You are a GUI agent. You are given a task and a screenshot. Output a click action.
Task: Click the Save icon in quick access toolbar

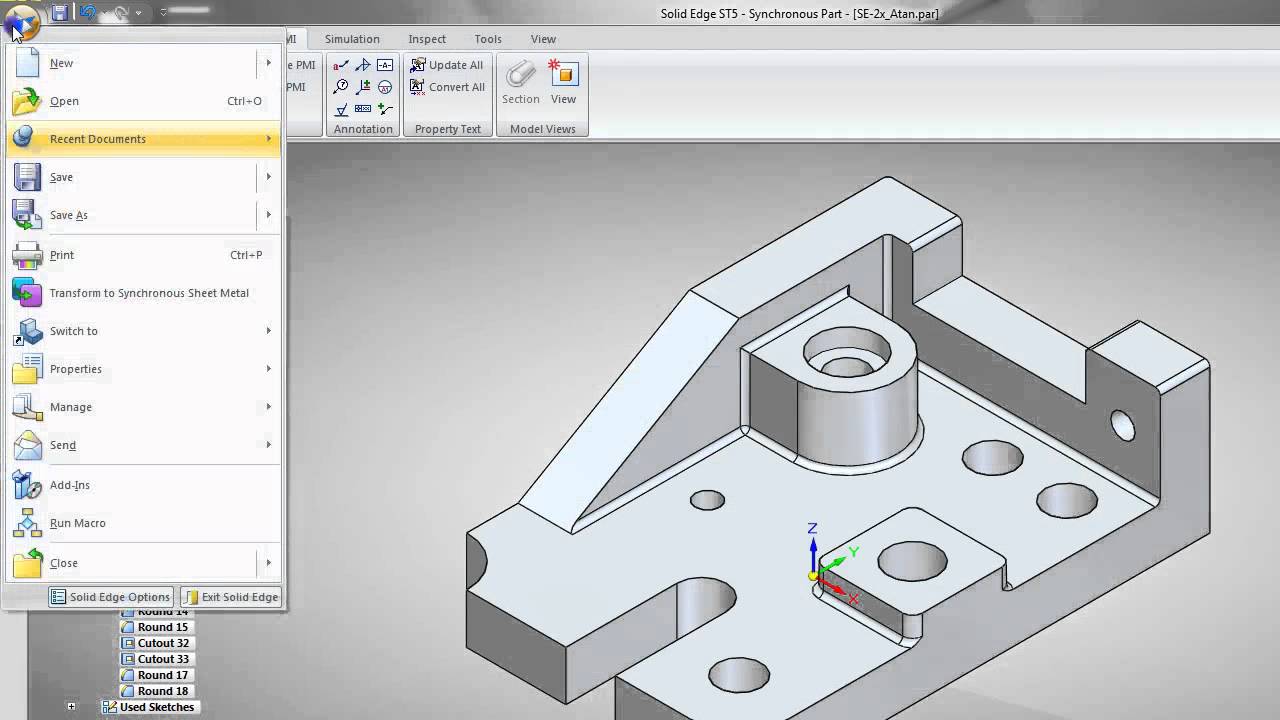(x=60, y=13)
